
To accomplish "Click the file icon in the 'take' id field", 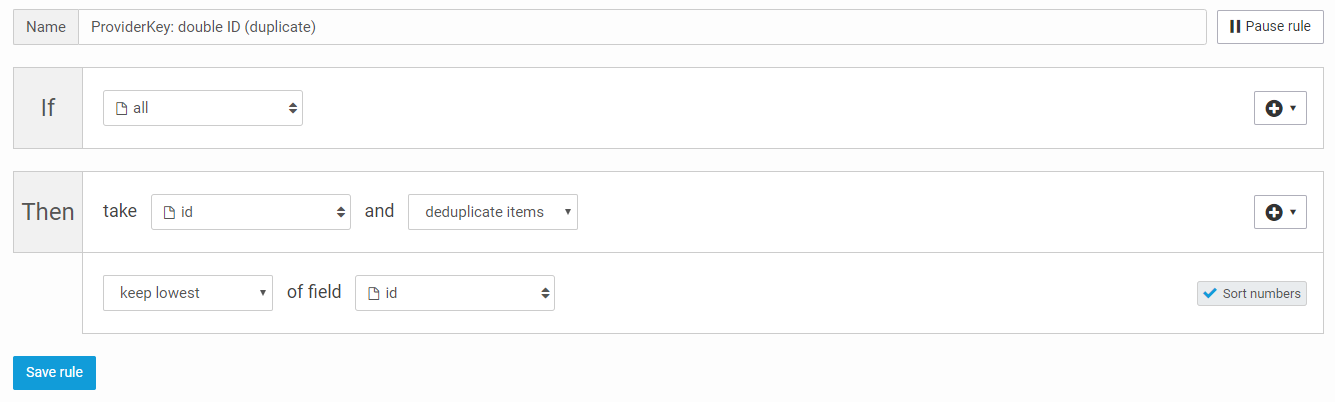I will point(170,212).
